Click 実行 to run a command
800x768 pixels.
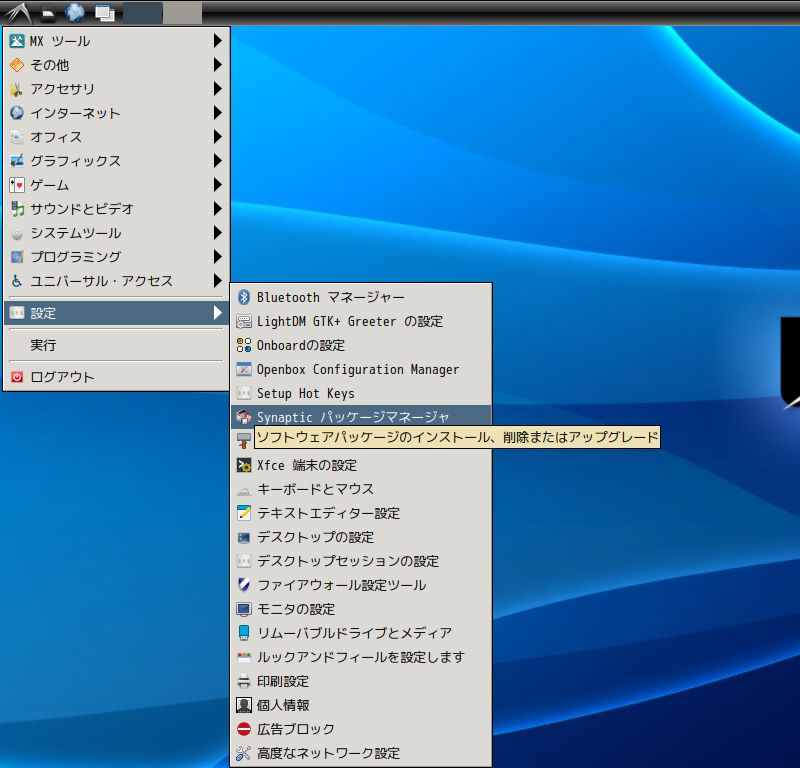(100, 343)
